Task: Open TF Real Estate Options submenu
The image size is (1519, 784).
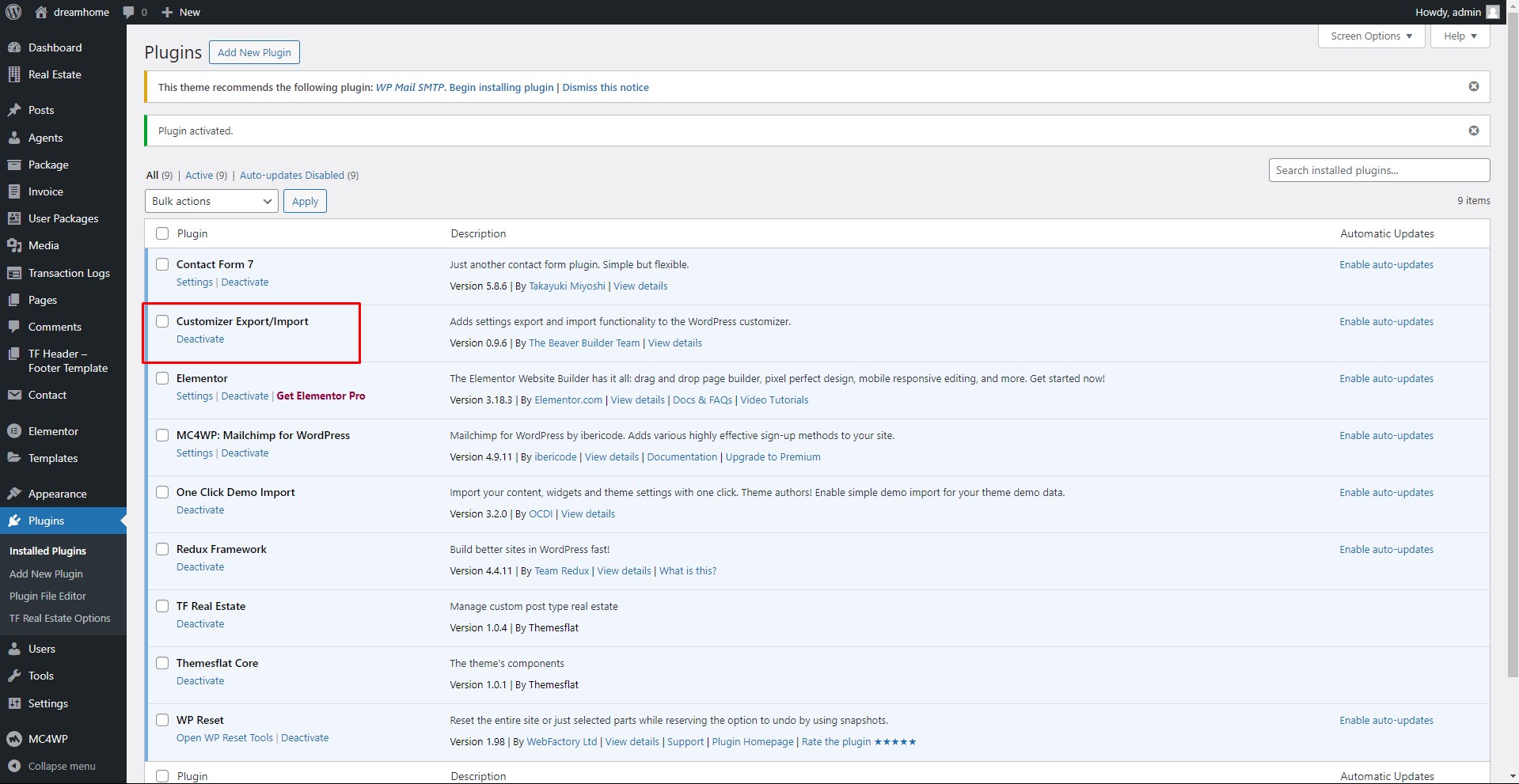Action: [x=60, y=618]
